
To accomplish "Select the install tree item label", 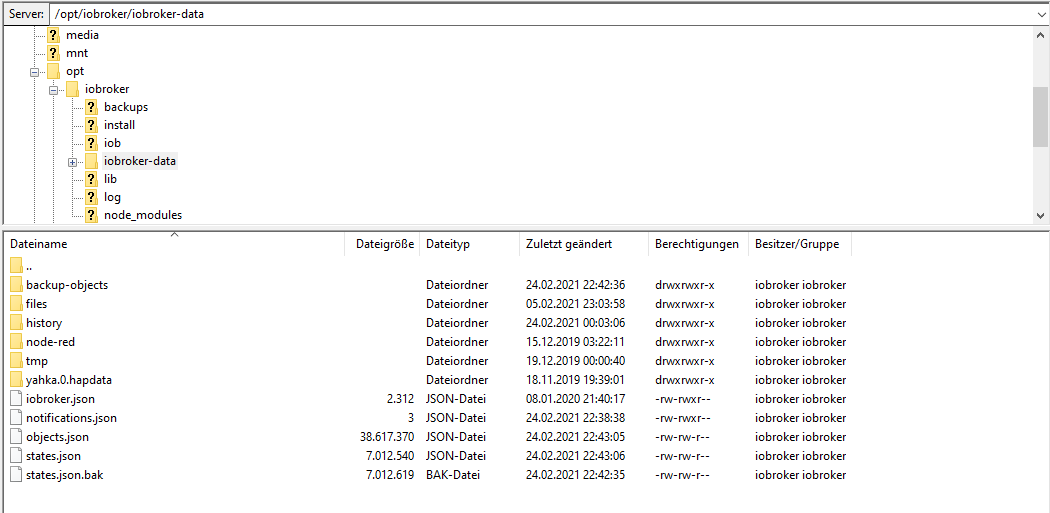I will click(x=120, y=125).
